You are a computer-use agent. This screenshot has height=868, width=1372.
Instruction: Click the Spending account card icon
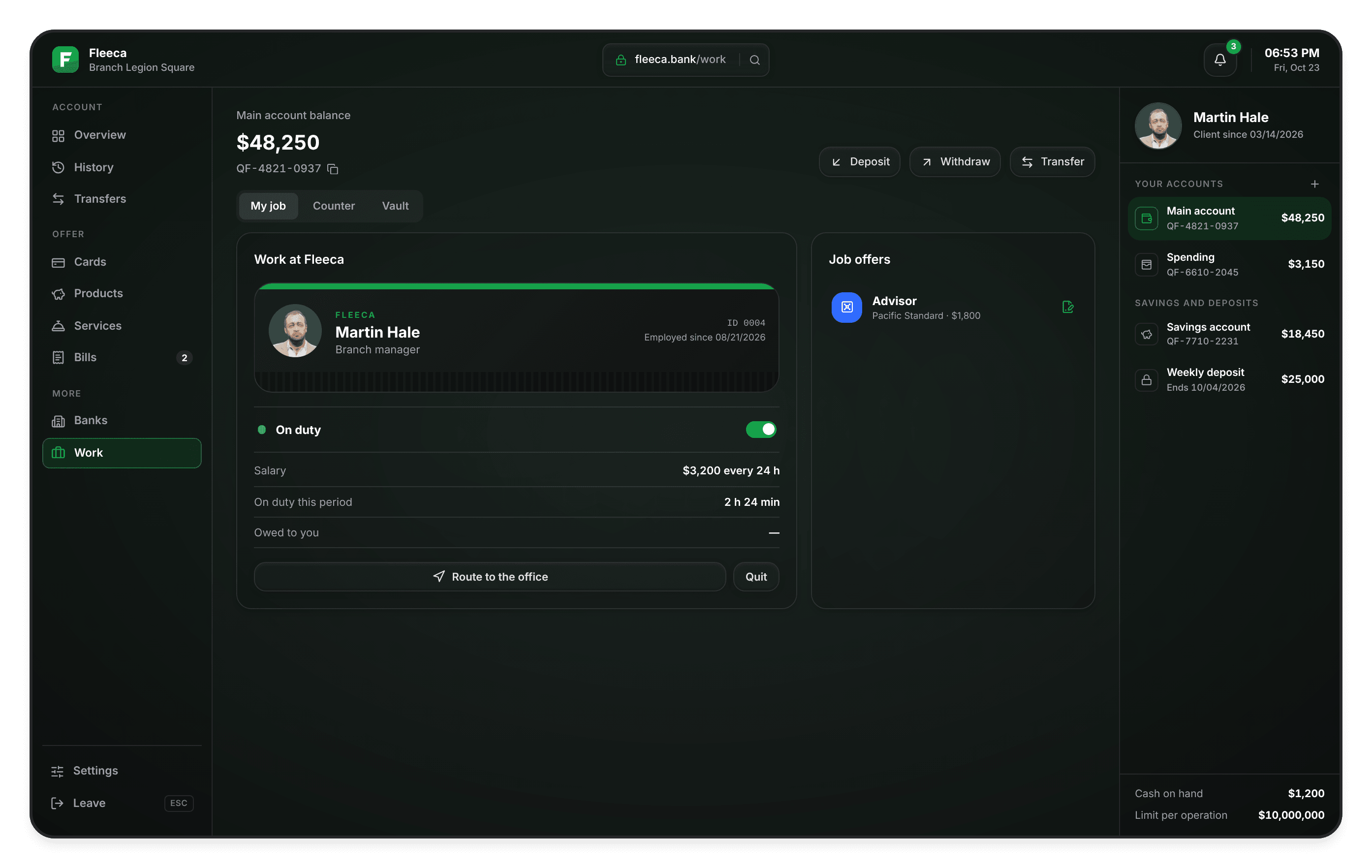(x=1147, y=265)
